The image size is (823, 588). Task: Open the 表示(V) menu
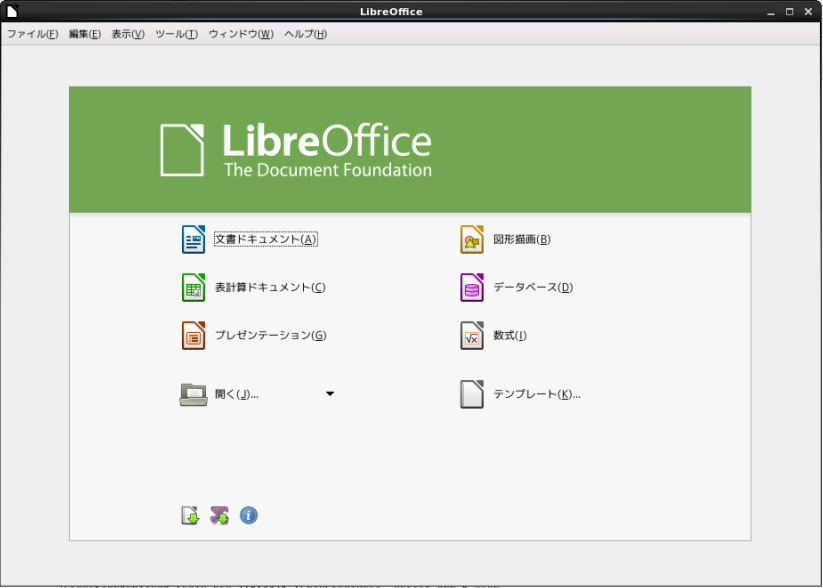click(128, 34)
